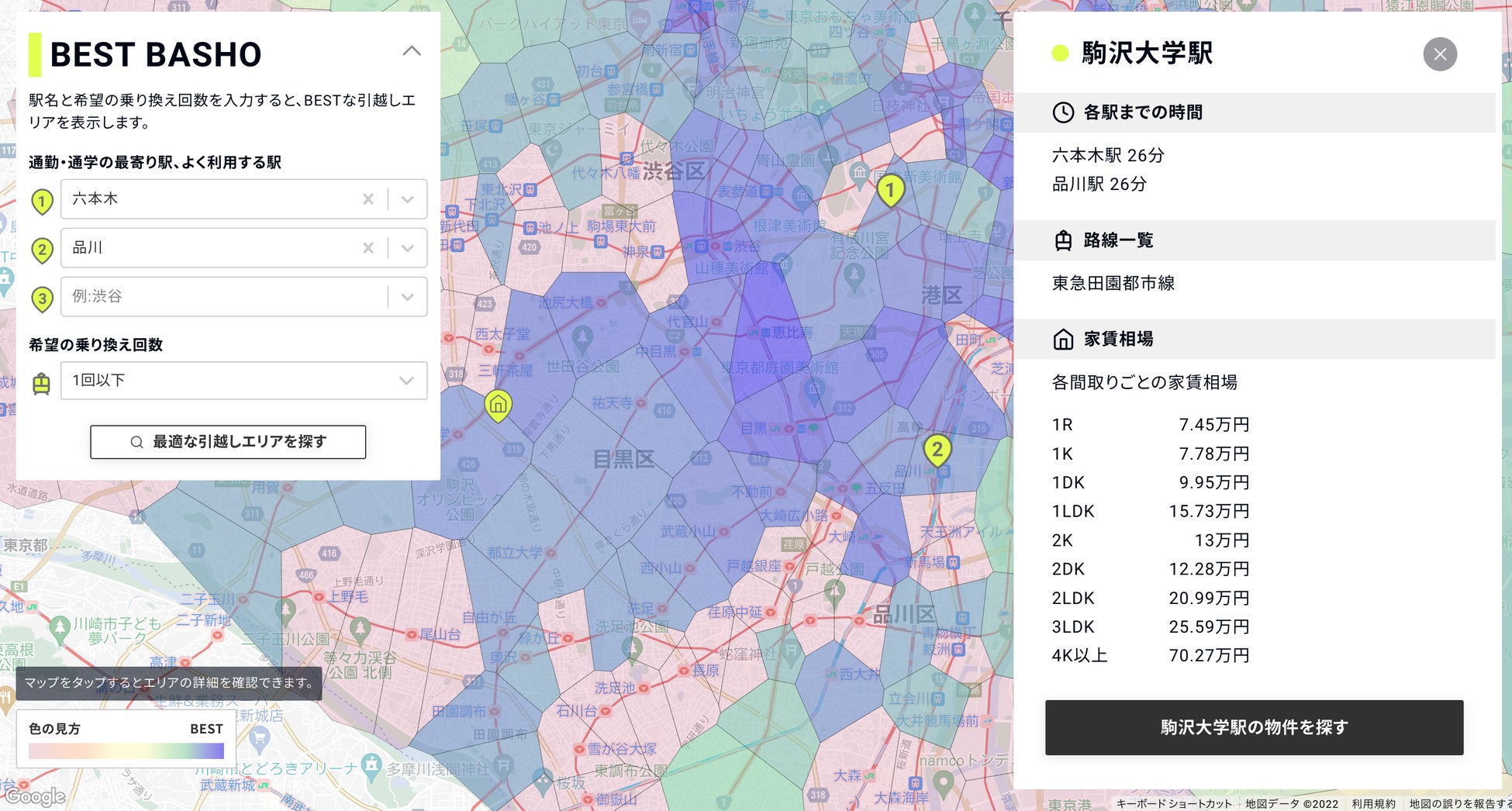
Task: Click map pin number 1 near Roppongi
Action: coord(890,189)
